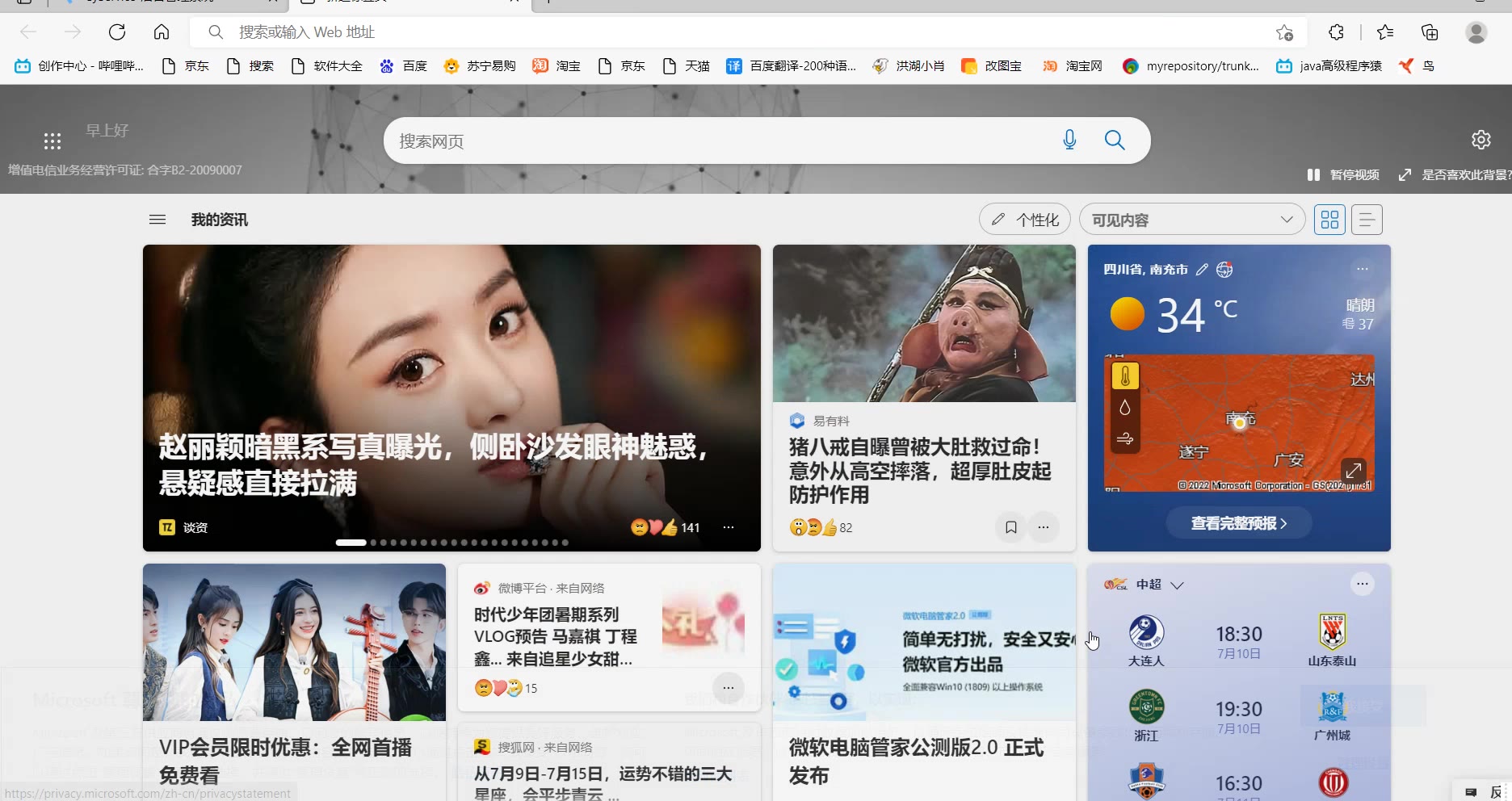Viewport: 1512px width, 801px height.
Task: Open 大连人 vs 山东泰山 match
Action: [x=1239, y=642]
